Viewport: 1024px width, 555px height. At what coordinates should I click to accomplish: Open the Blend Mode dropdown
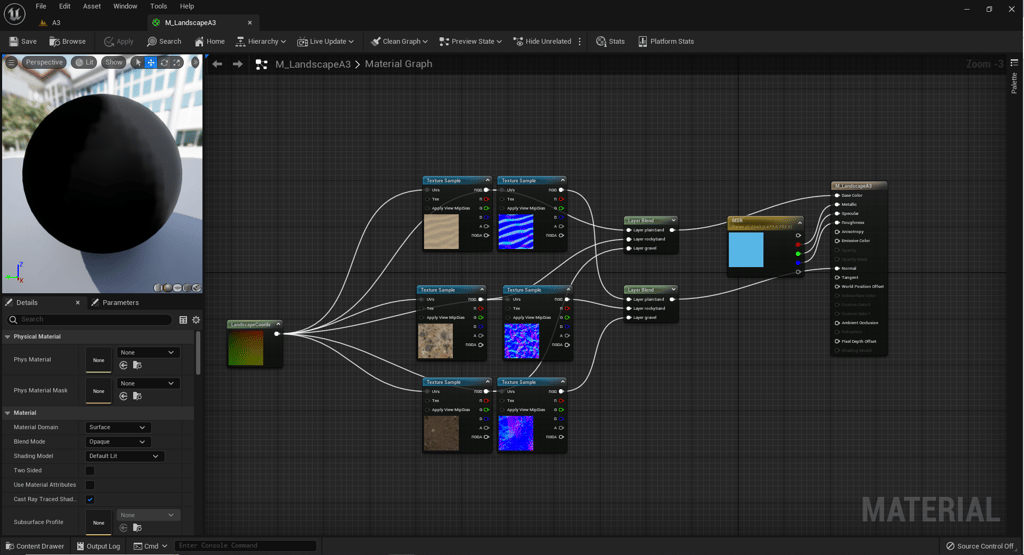point(118,442)
